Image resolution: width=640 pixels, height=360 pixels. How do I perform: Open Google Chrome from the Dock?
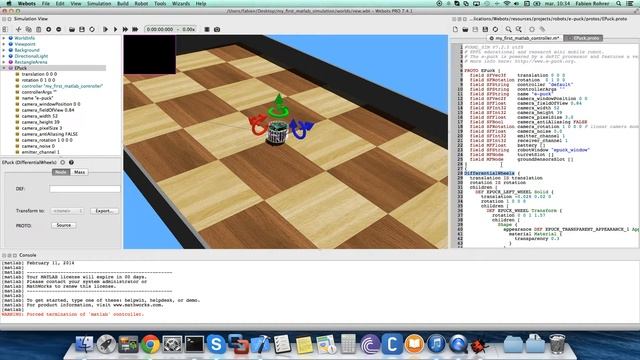click(150, 344)
